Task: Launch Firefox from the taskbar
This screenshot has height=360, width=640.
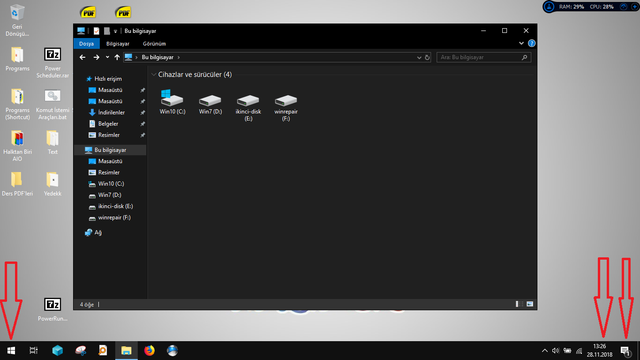Action: [149, 351]
